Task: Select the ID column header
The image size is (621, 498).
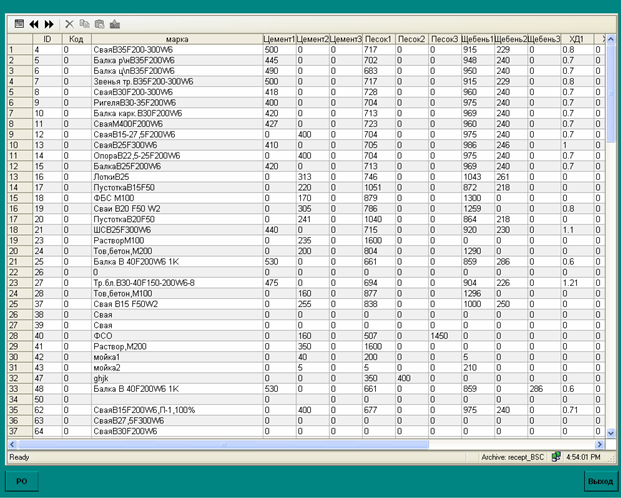Action: coord(46,38)
